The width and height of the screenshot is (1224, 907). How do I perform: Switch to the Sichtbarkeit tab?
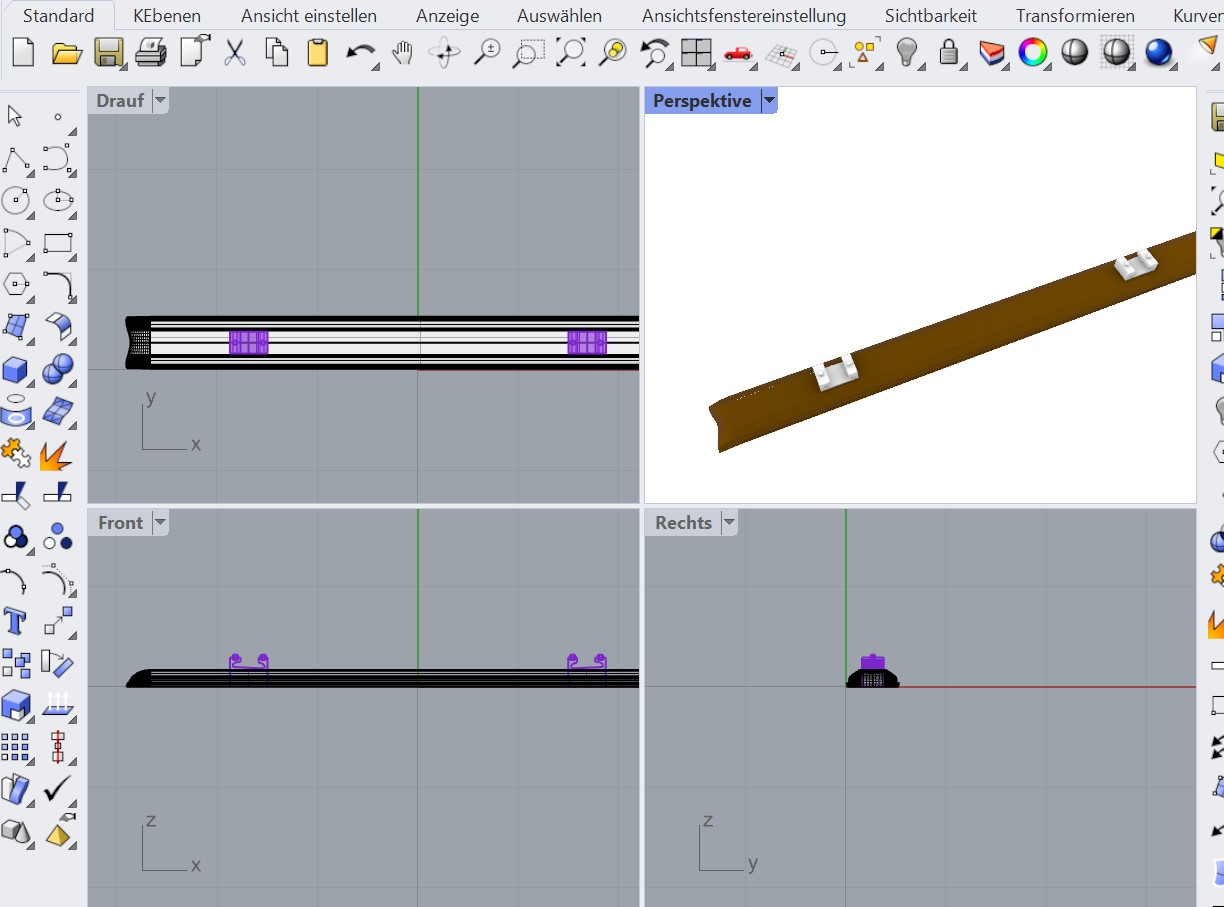(930, 16)
